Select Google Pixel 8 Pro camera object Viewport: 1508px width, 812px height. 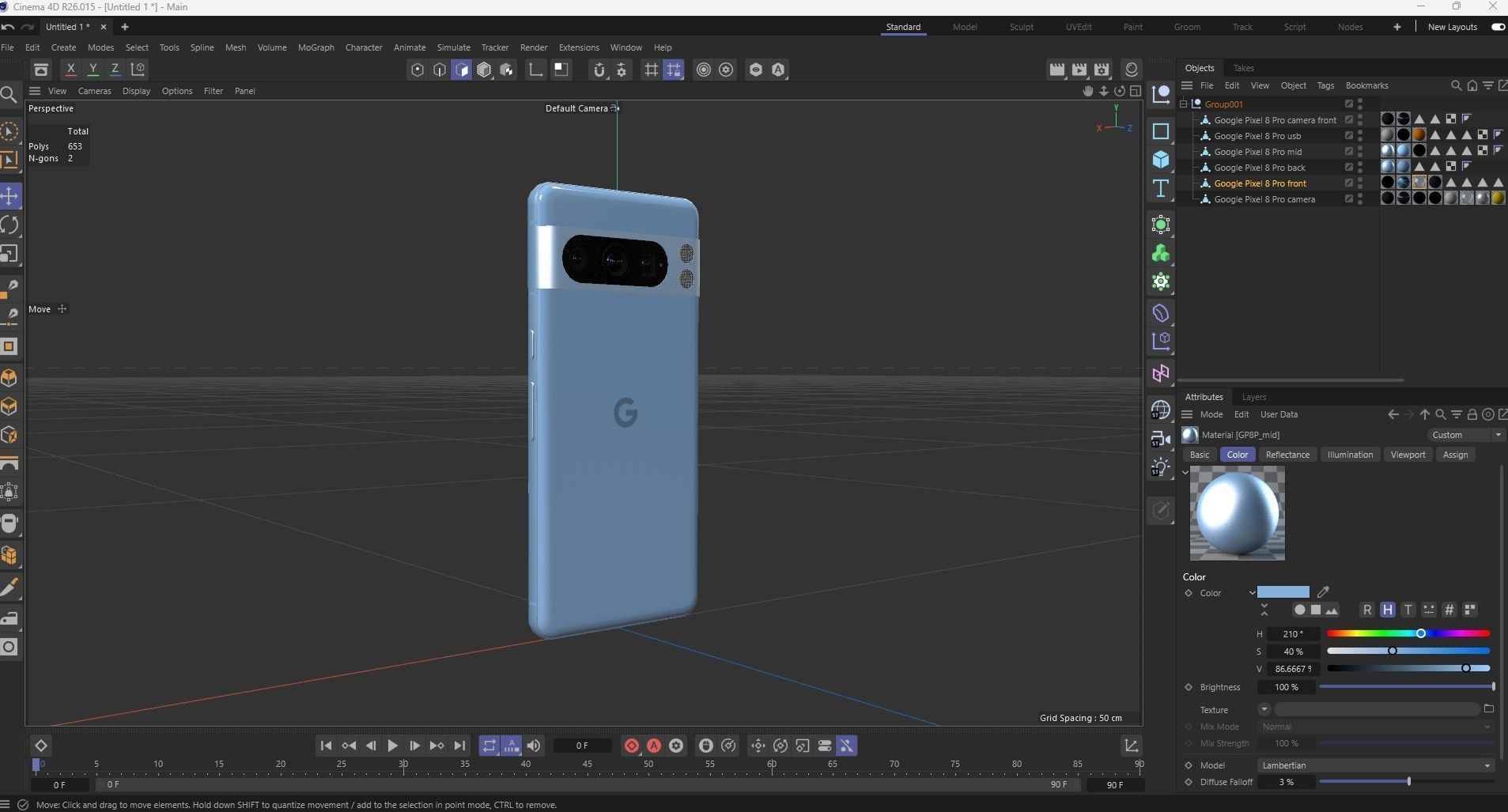pos(1264,199)
